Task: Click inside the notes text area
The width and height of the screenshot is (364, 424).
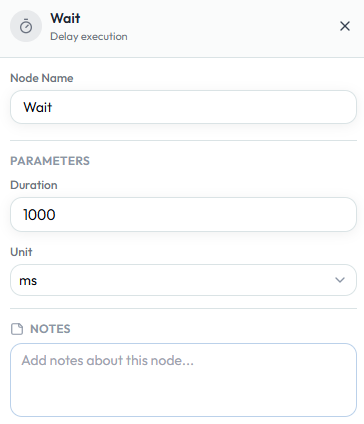Action: (x=183, y=380)
